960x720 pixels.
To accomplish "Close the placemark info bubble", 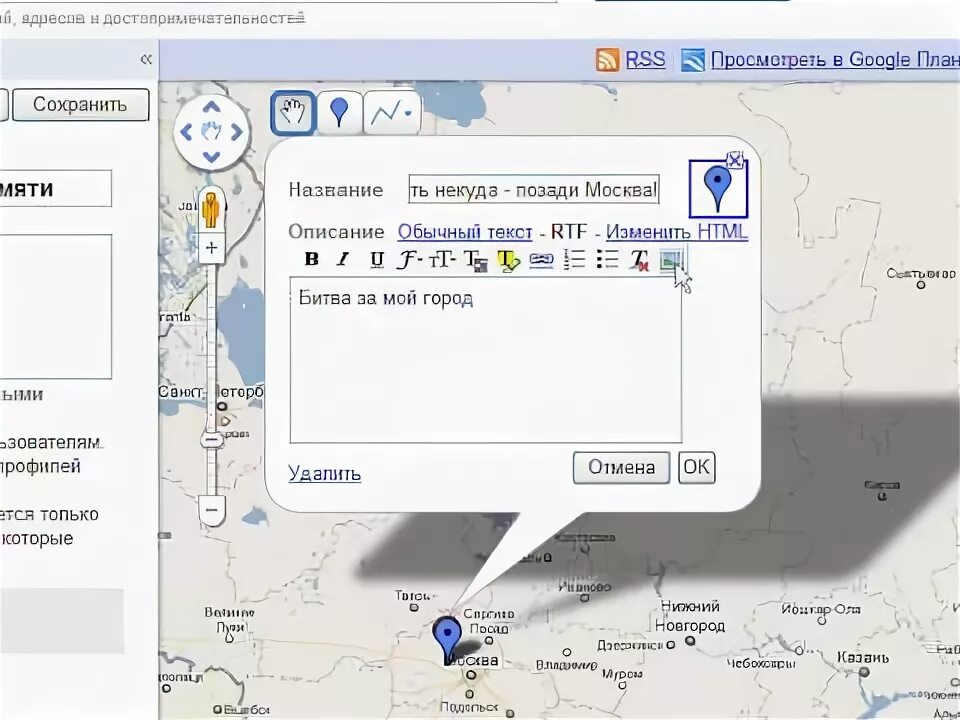I will pyautogui.click(x=735, y=160).
